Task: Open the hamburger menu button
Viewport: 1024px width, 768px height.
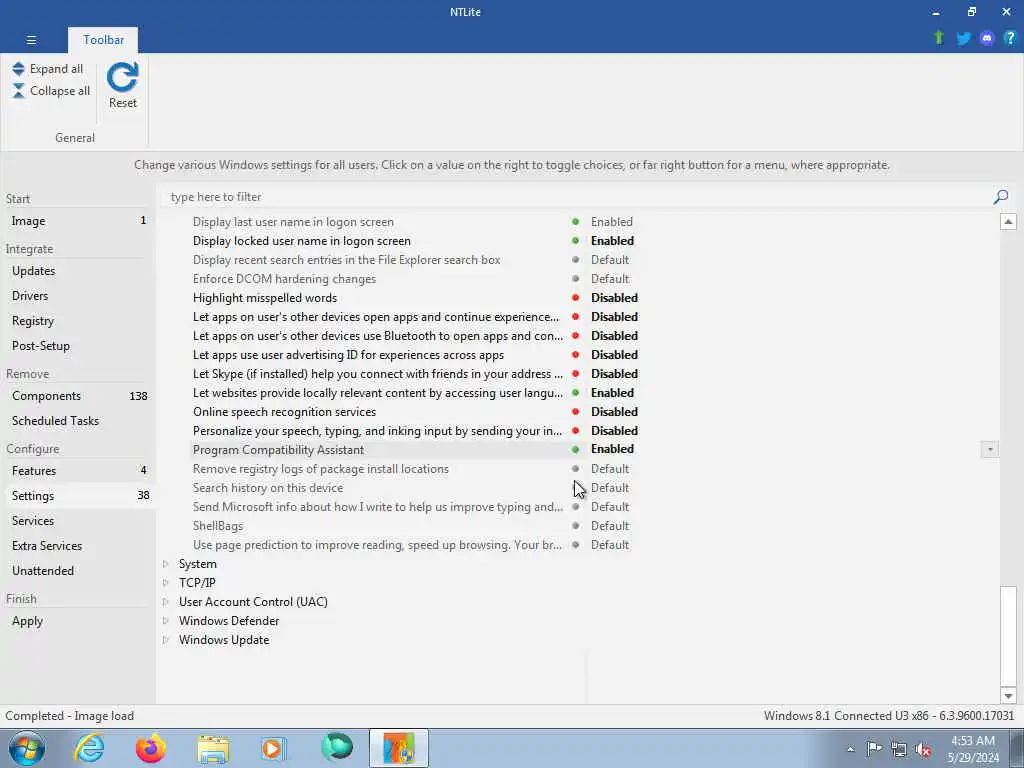Action: tap(31, 40)
